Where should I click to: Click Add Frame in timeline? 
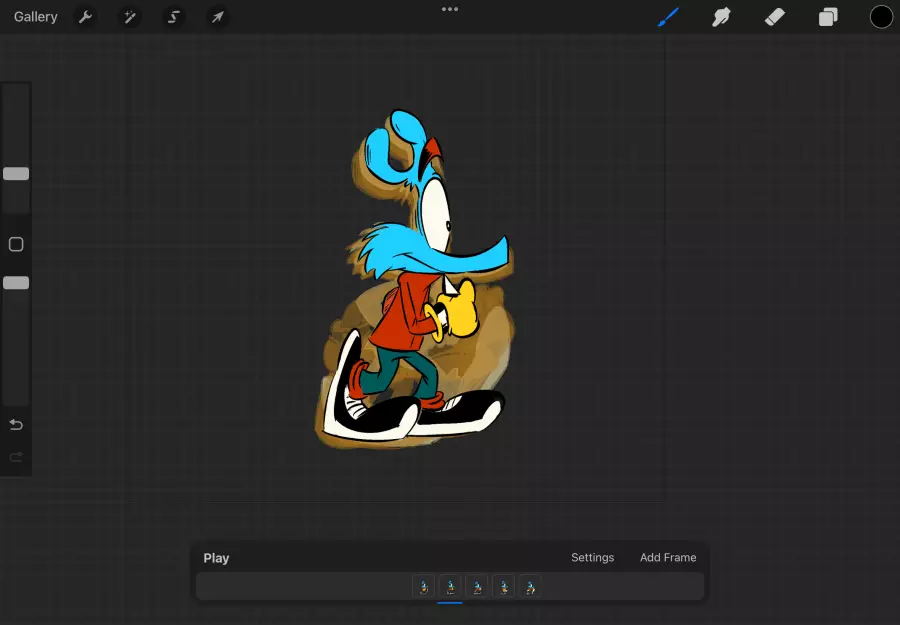pyautogui.click(x=668, y=558)
